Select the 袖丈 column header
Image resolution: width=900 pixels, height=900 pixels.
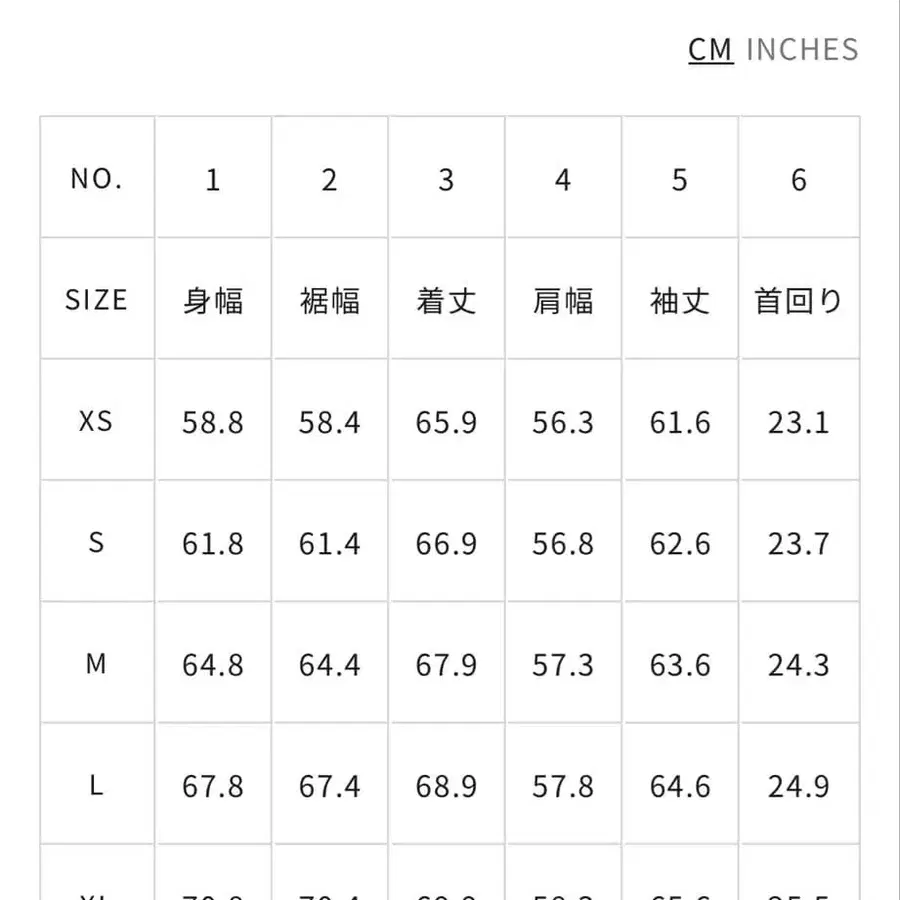680,301
